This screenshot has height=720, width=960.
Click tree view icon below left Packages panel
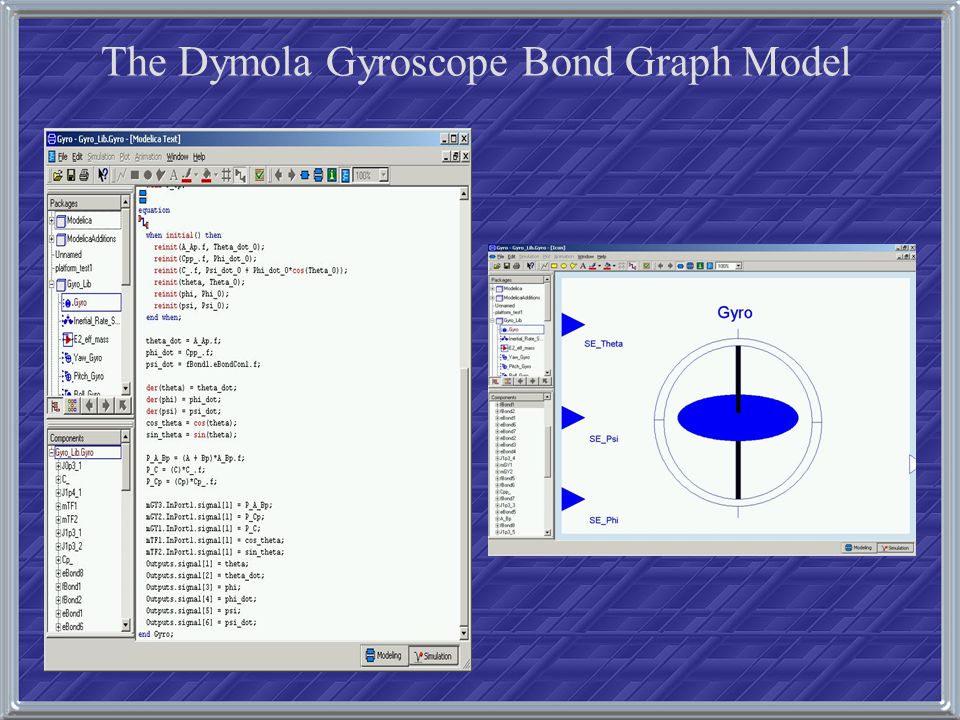click(x=56, y=405)
